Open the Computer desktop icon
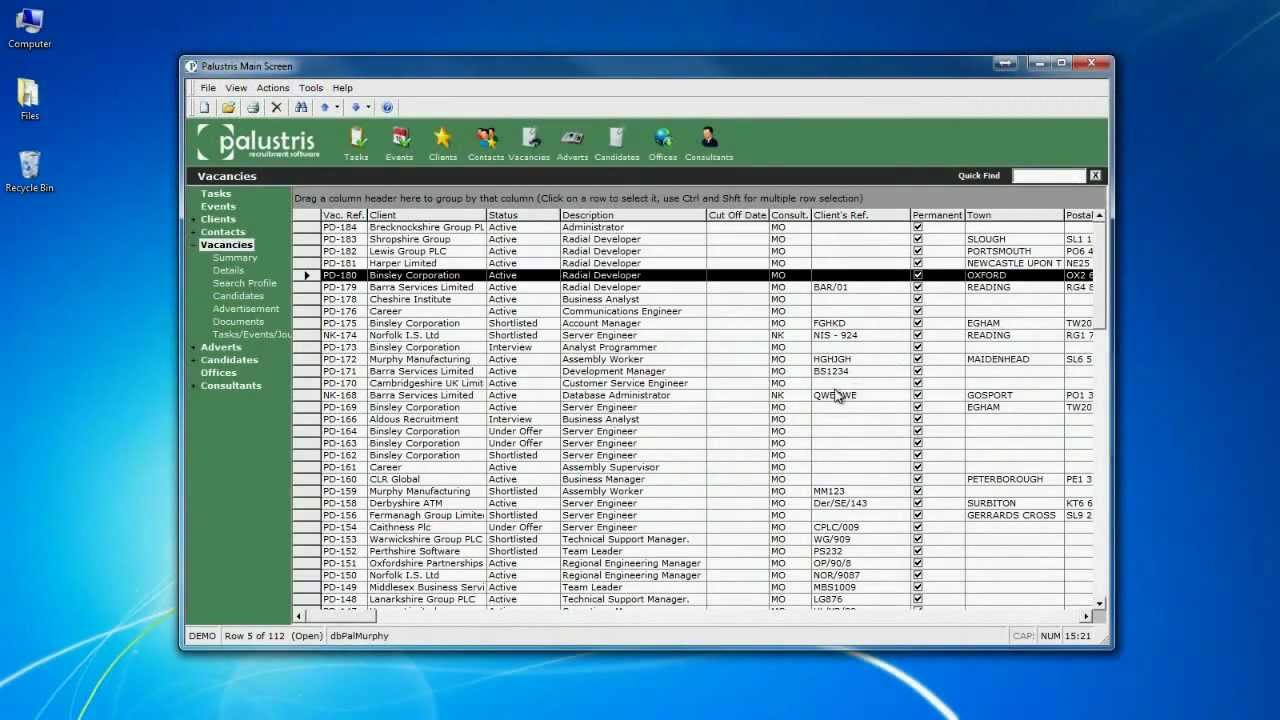The height and width of the screenshot is (720, 1280). [30, 29]
